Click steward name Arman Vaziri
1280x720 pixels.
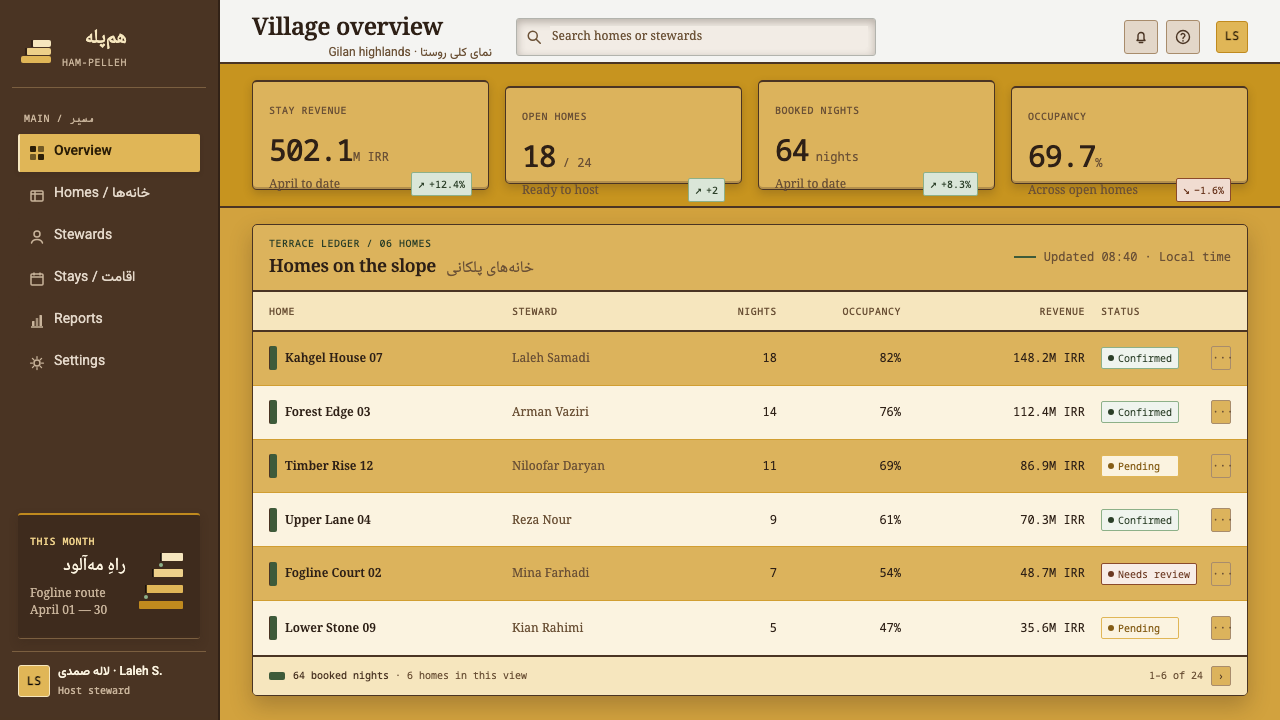coord(550,412)
